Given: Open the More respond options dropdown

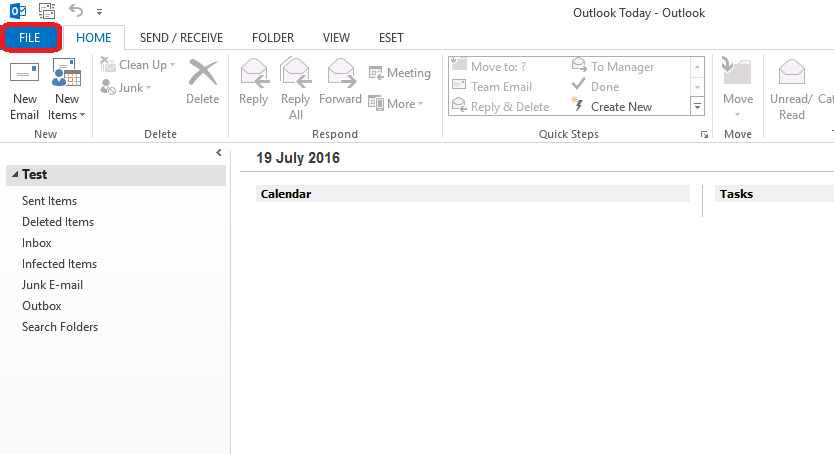Looking at the screenshot, I should (x=396, y=104).
